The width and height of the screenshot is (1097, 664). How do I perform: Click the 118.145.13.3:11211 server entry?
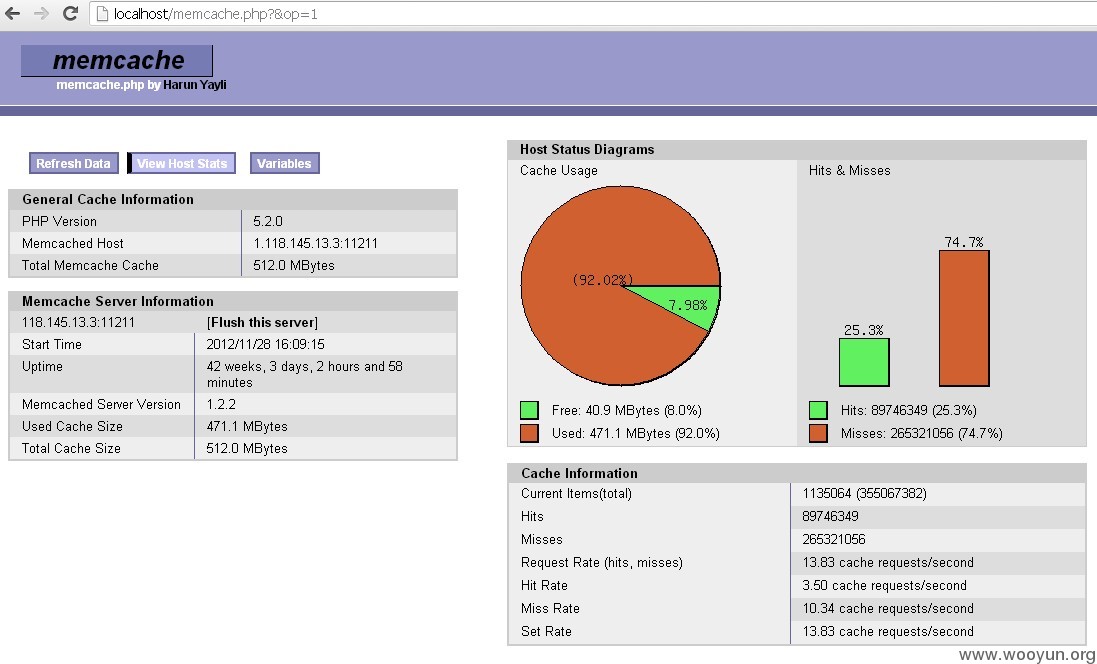[78, 323]
